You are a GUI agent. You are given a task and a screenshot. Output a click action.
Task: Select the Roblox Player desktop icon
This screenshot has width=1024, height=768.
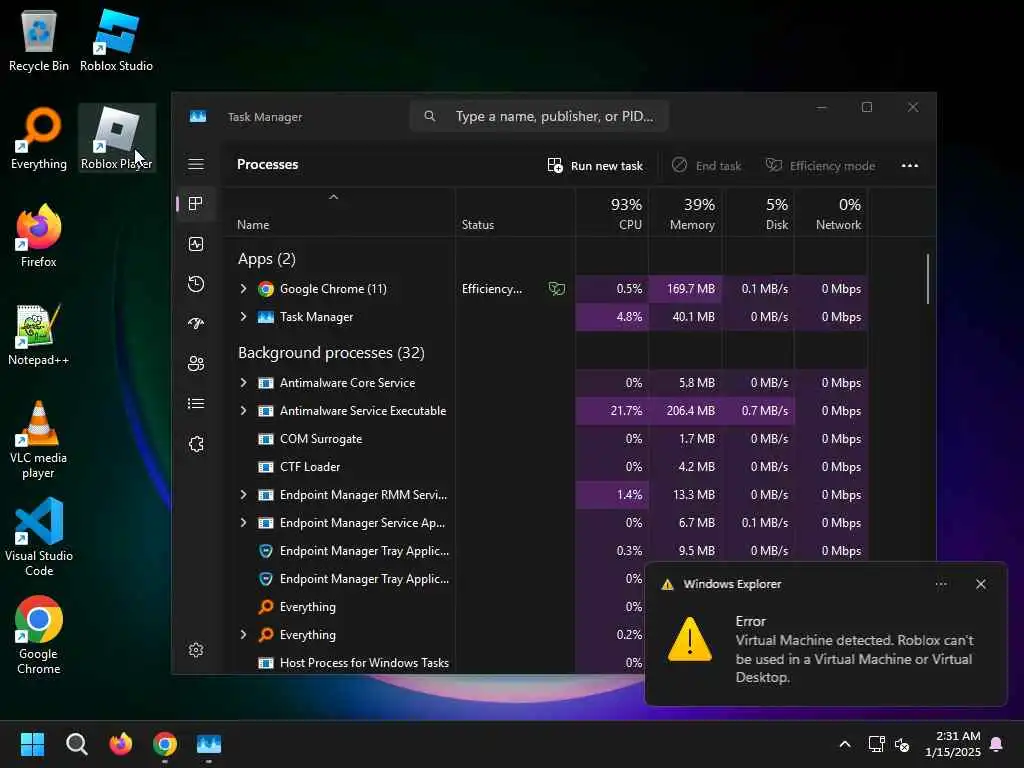(116, 138)
